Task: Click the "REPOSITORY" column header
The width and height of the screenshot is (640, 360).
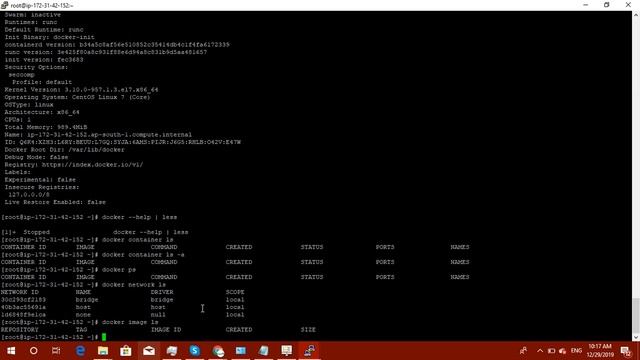Action: 20,330
